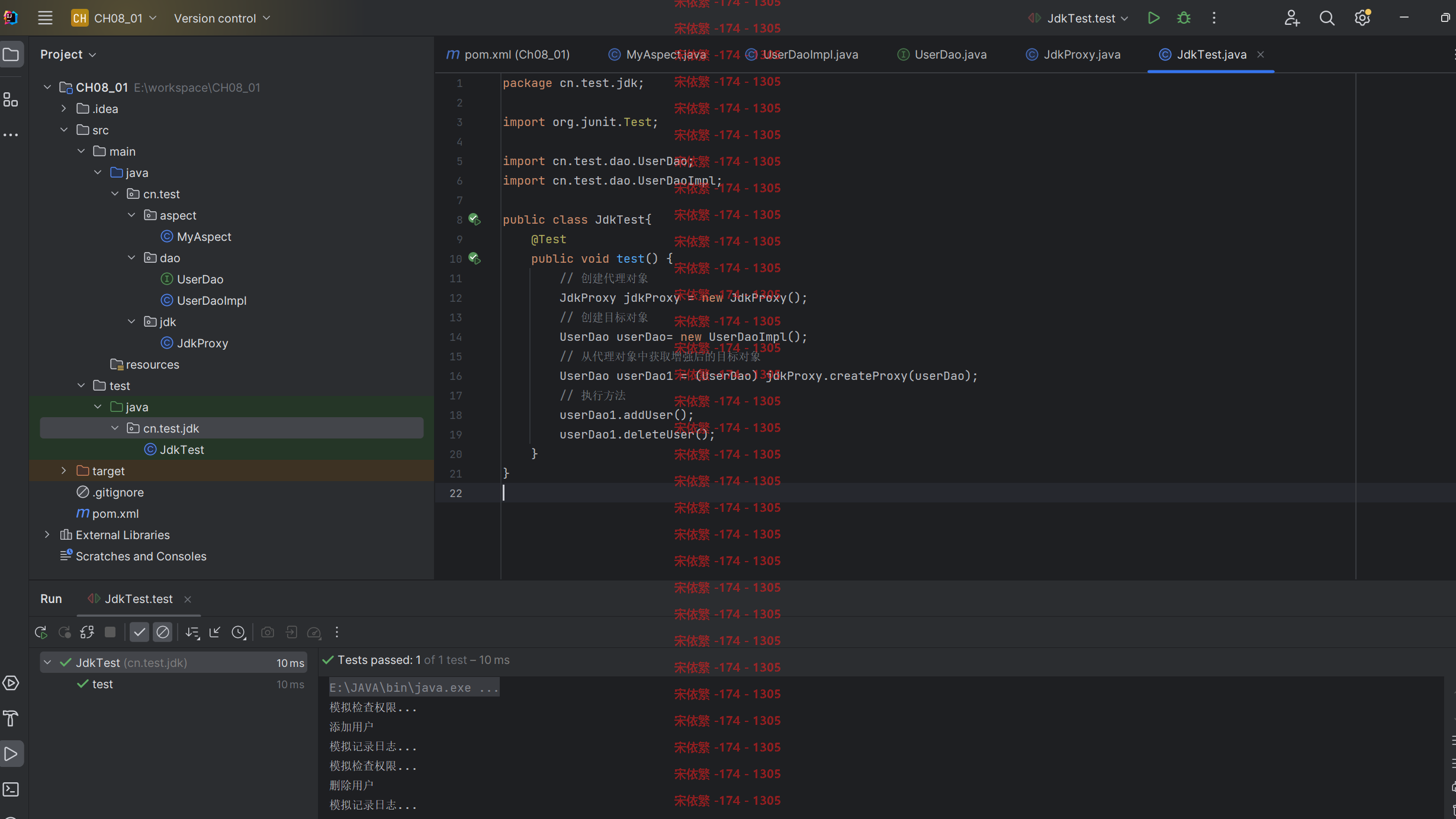Open the Structure tool window icon

[x=11, y=99]
